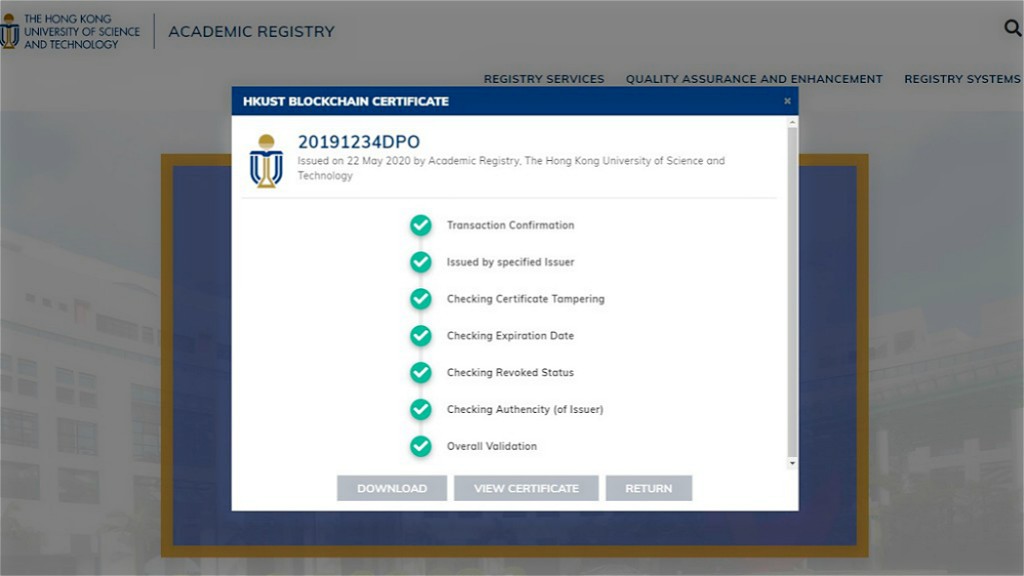
Task: Click the search magnifier icon in the header
Action: tap(1013, 27)
